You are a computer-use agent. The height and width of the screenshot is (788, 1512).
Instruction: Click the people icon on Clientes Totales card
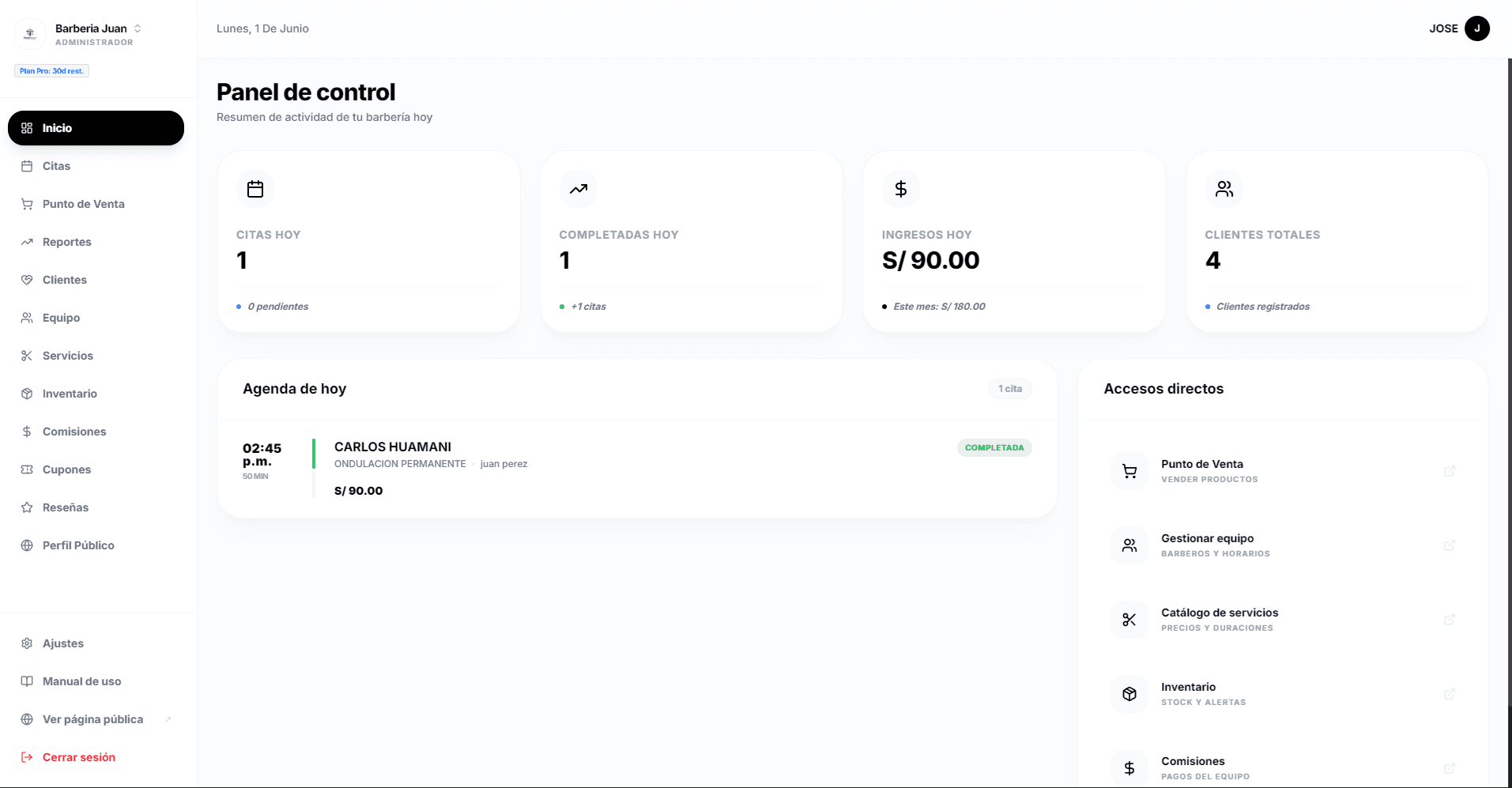click(x=1224, y=189)
